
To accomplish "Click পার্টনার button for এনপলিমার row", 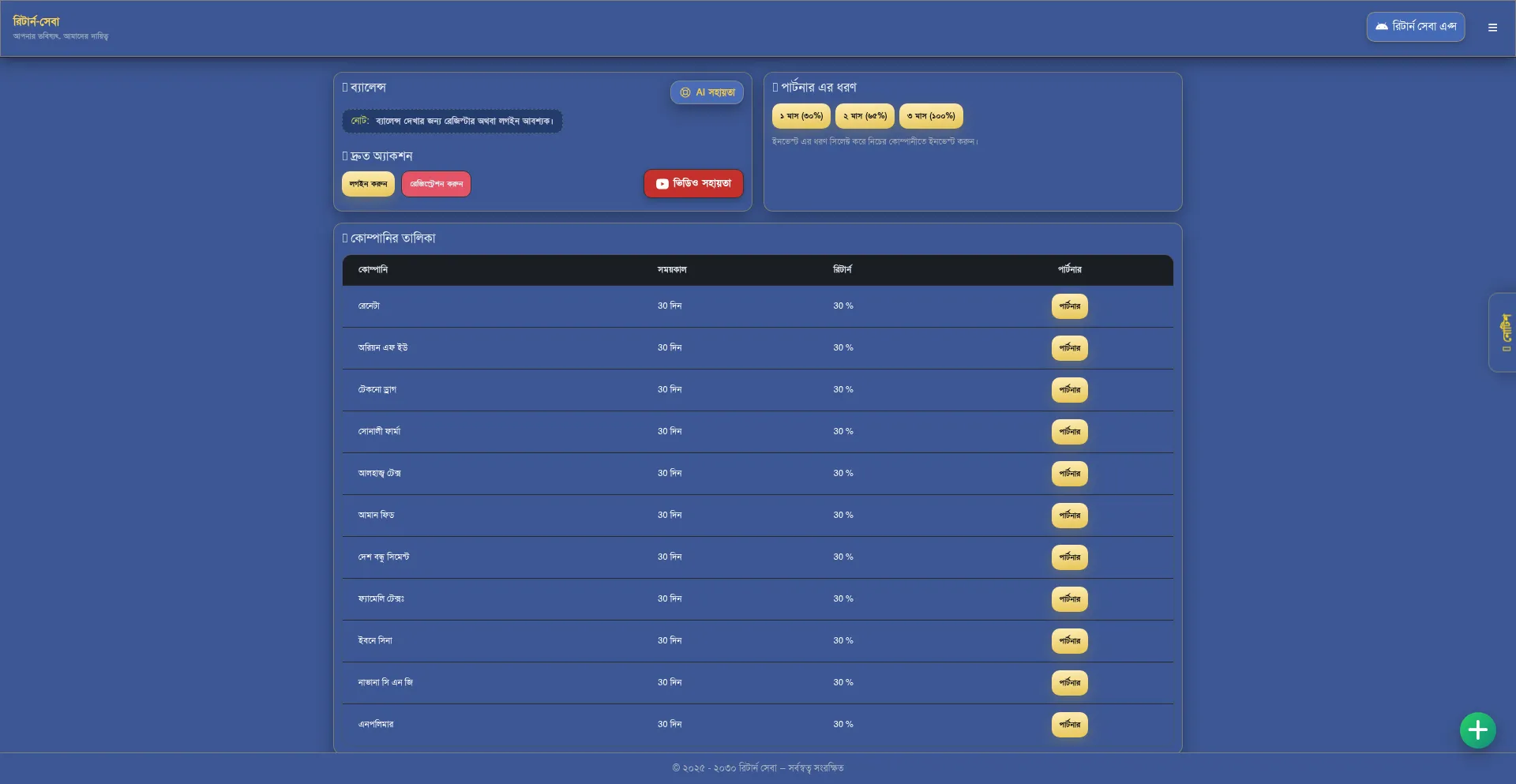I will (1069, 725).
